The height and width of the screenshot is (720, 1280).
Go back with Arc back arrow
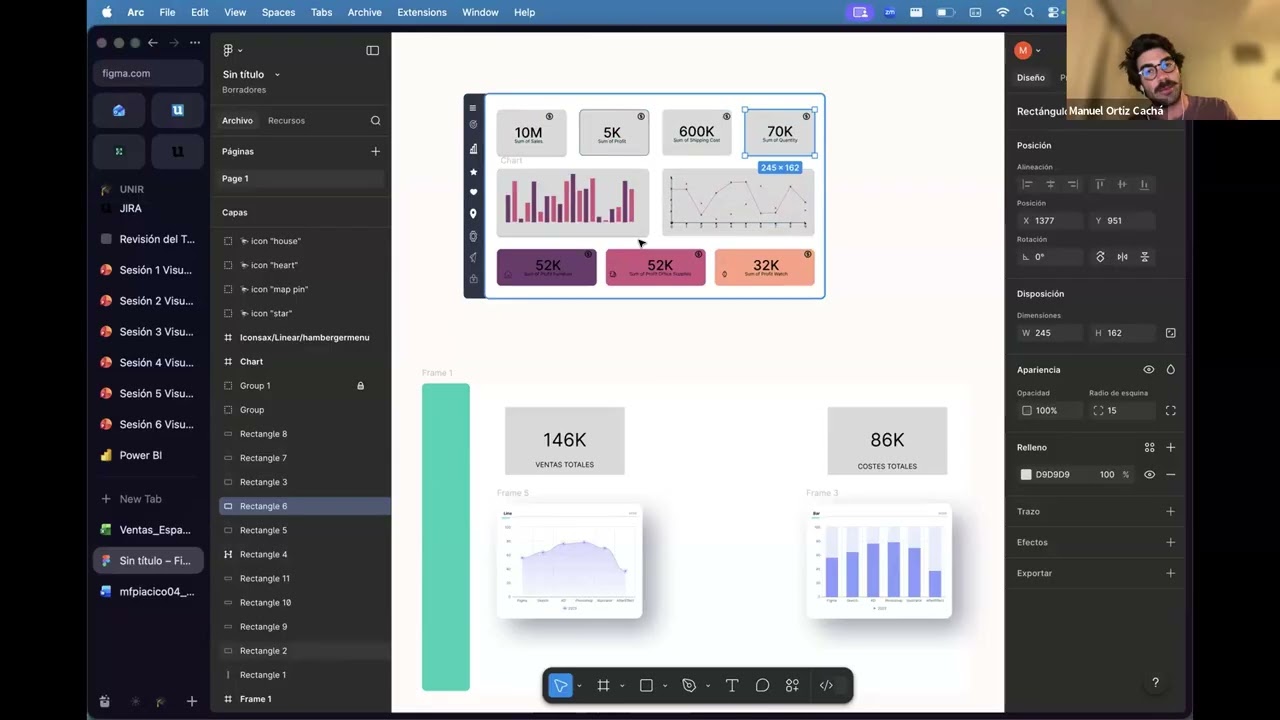coord(152,43)
